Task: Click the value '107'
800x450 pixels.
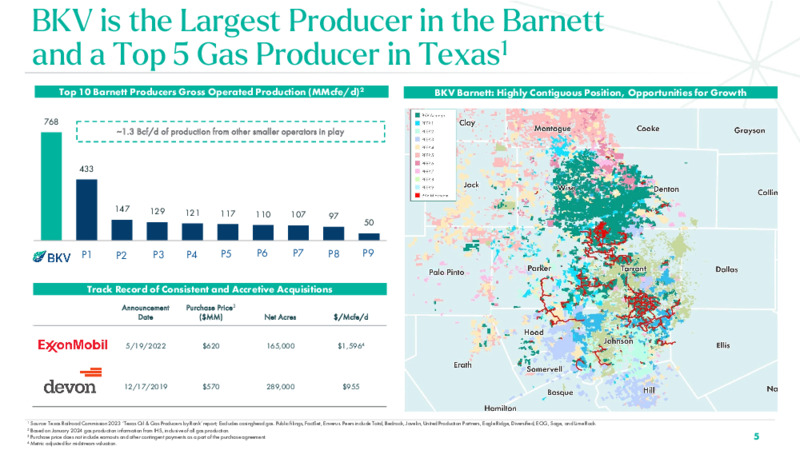Action: click(x=298, y=214)
